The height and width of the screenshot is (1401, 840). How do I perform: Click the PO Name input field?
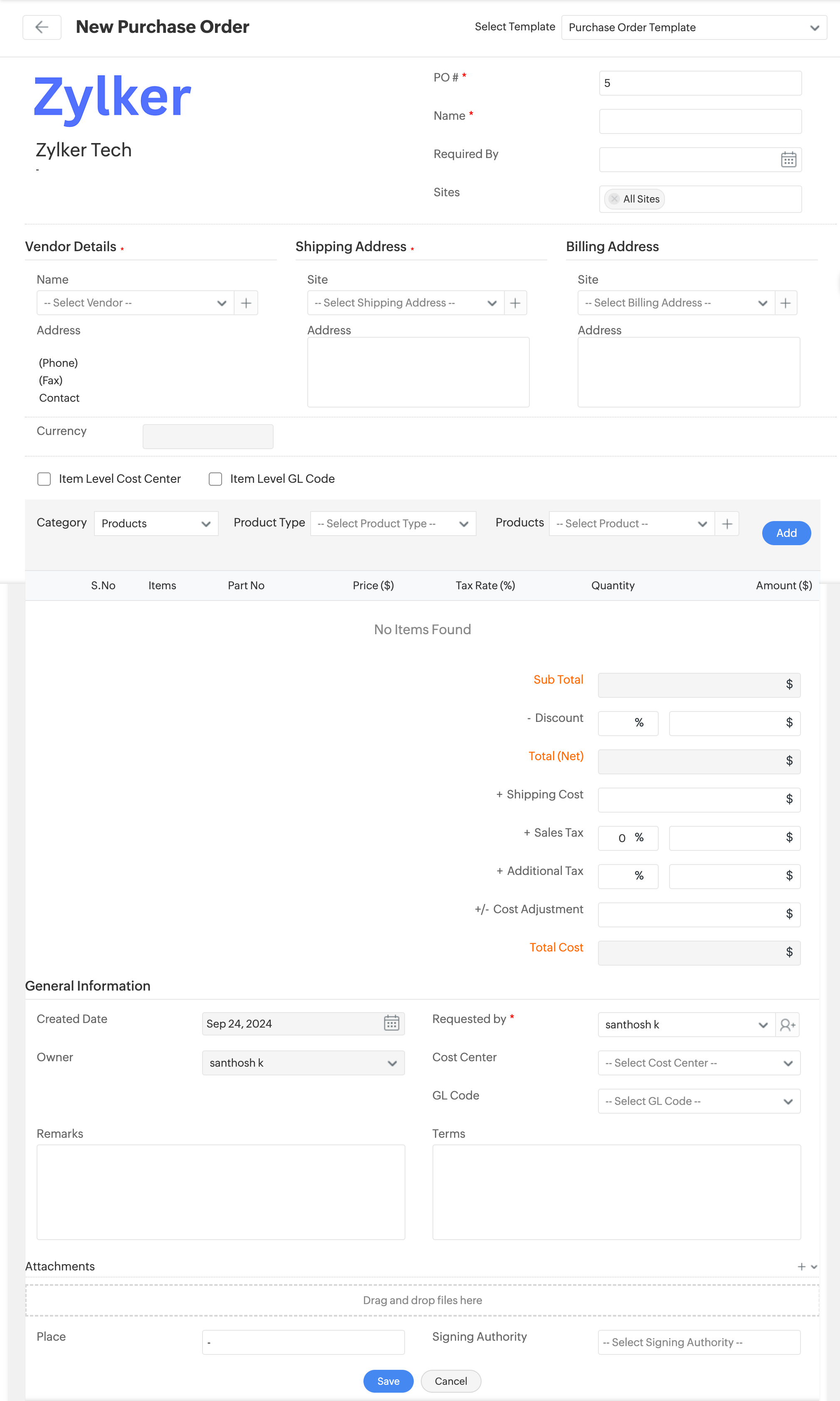(699, 121)
